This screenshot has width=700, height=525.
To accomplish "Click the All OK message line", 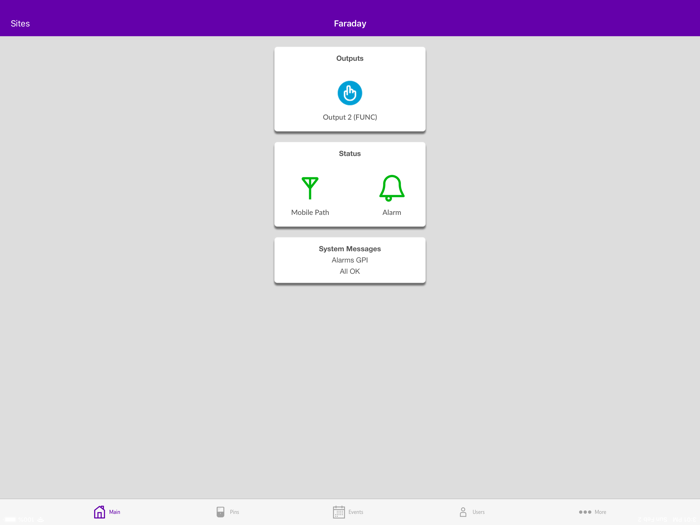I will (x=350, y=271).
